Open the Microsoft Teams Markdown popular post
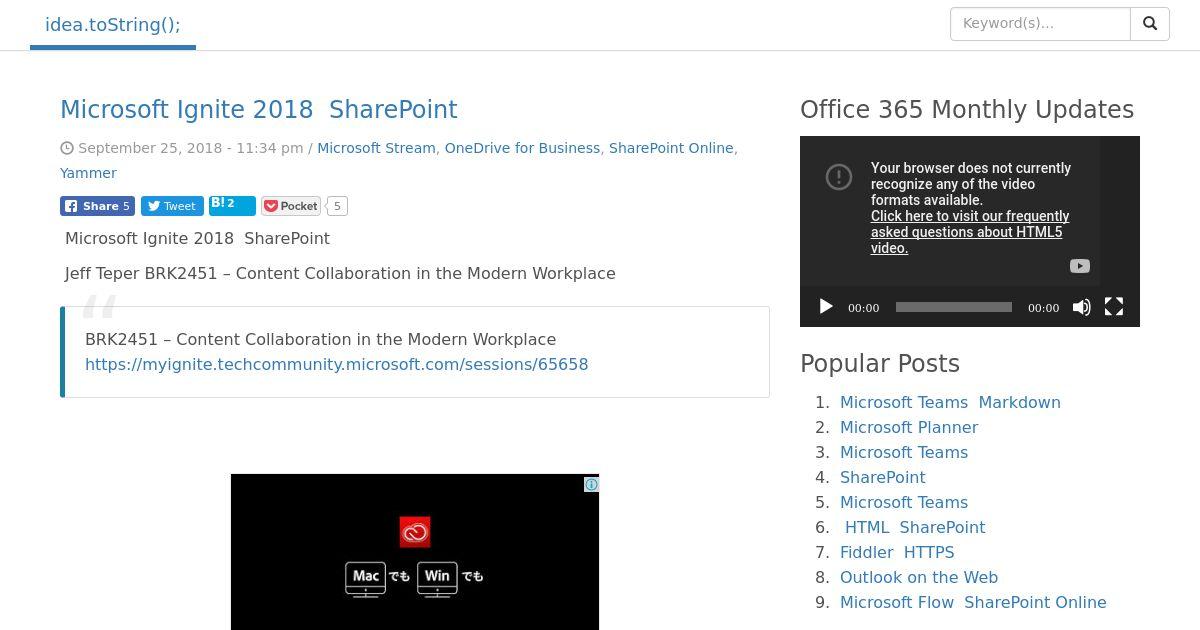 pyautogui.click(x=950, y=402)
